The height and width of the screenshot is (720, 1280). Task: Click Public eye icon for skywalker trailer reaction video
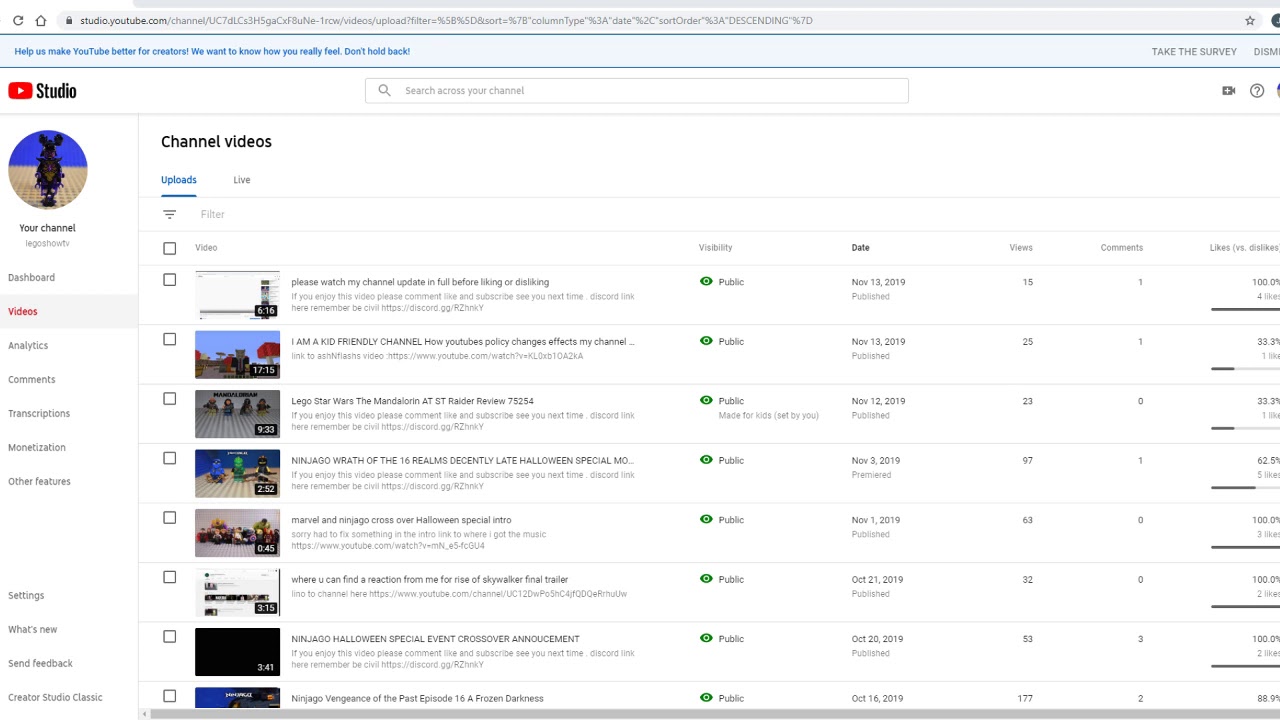click(x=706, y=579)
